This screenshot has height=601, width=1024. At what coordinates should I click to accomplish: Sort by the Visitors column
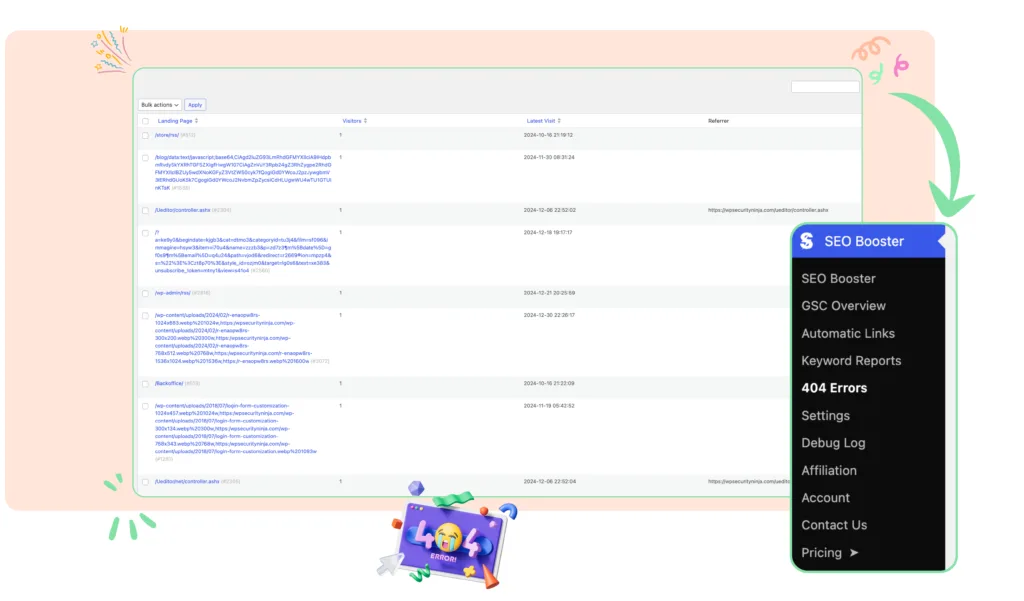pos(351,121)
